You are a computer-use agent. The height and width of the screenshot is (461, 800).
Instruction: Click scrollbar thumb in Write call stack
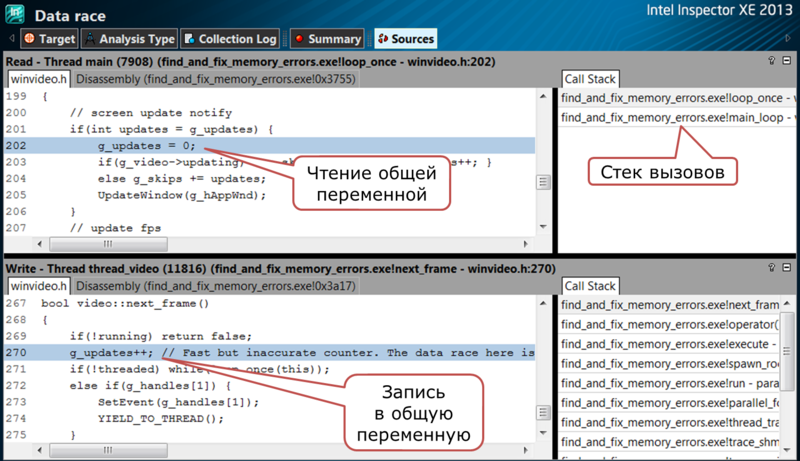(787, 351)
